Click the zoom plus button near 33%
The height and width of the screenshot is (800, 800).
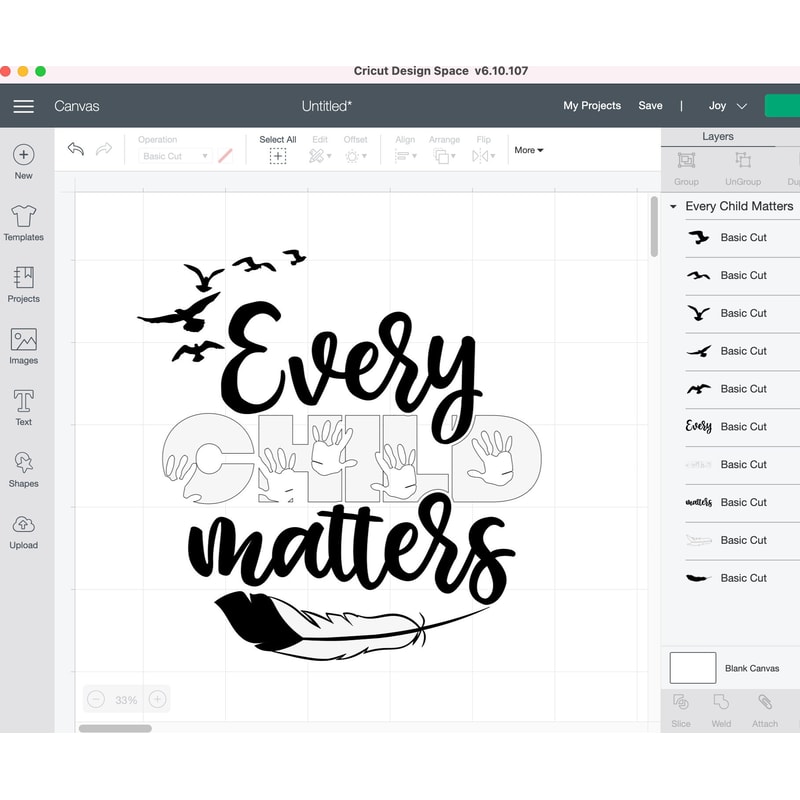[157, 699]
